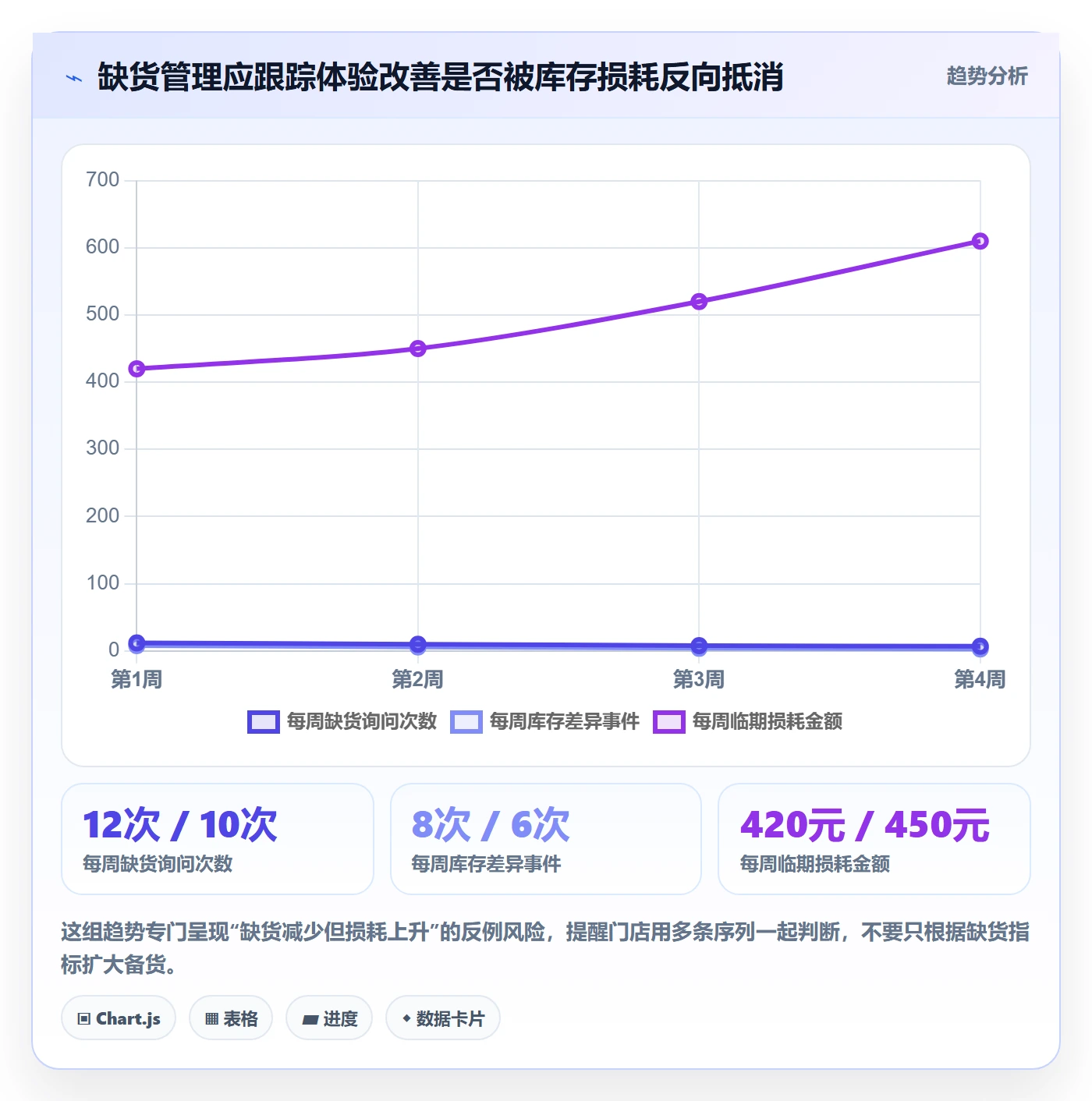Click the 每周临期损耗金额 legend color box
Image resolution: width=1092 pixels, height=1101 pixels.
[668, 722]
